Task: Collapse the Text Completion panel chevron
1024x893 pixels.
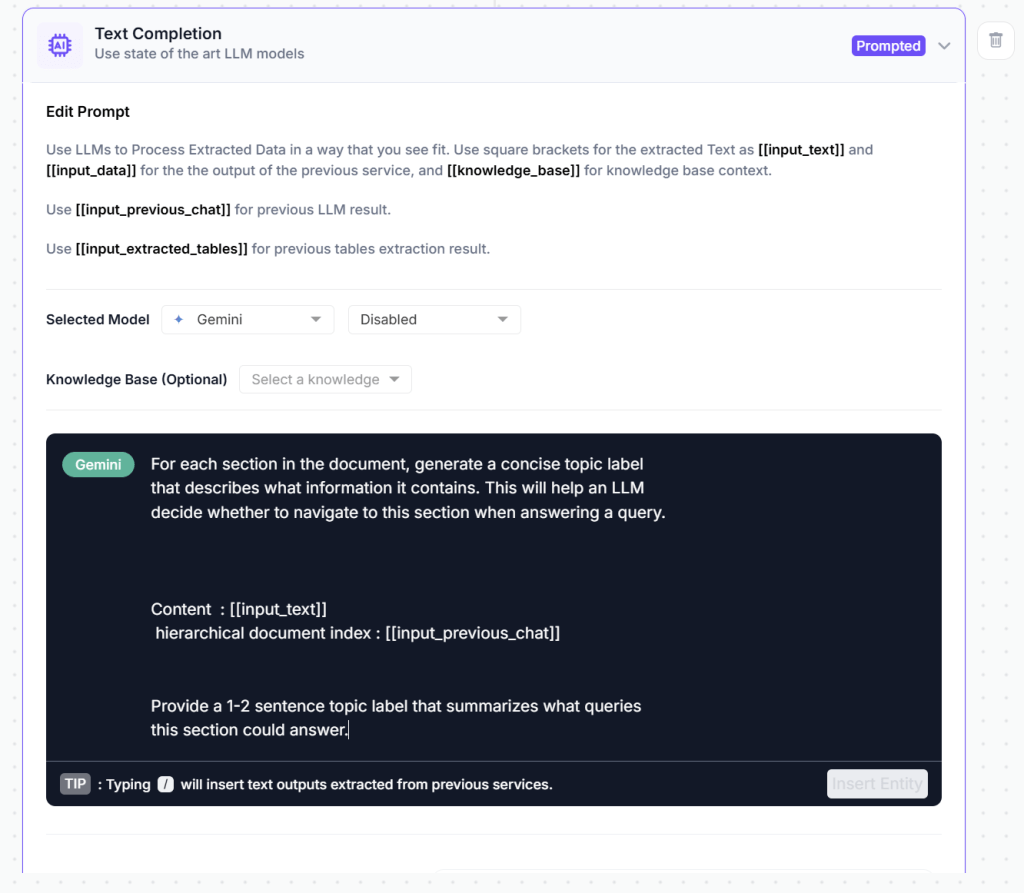Action: pos(944,46)
